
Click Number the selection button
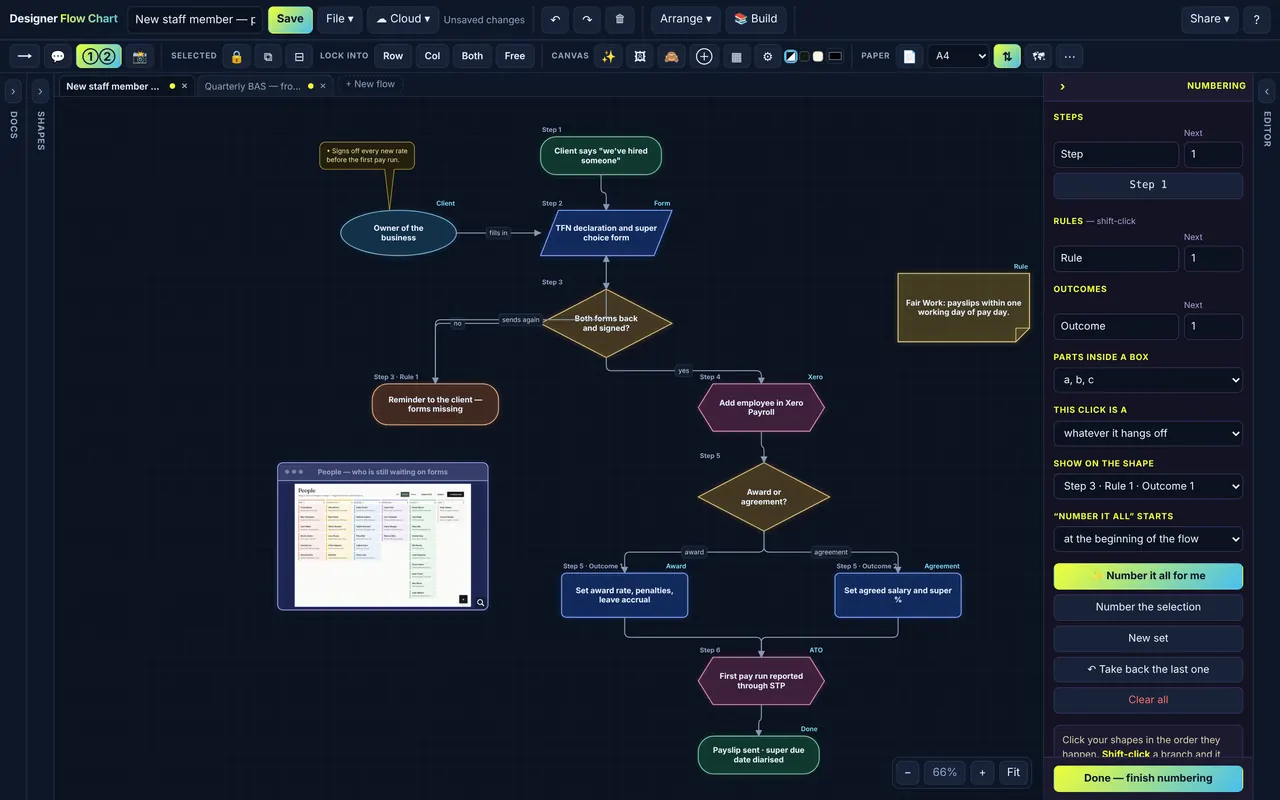click(x=1148, y=607)
